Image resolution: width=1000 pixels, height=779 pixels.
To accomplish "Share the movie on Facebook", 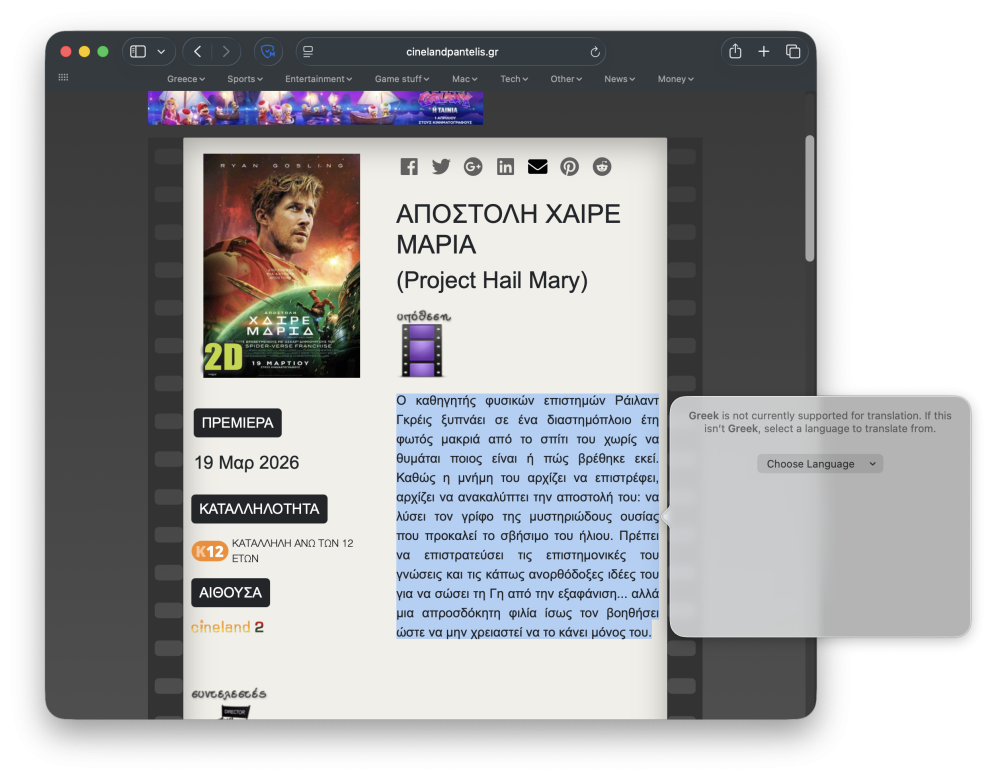I will 409,167.
